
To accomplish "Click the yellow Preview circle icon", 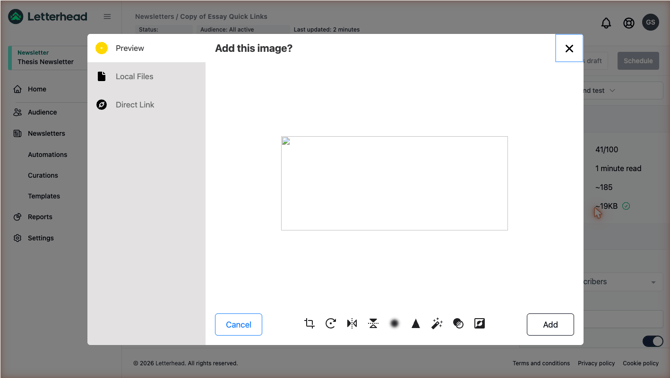I will pos(101,48).
